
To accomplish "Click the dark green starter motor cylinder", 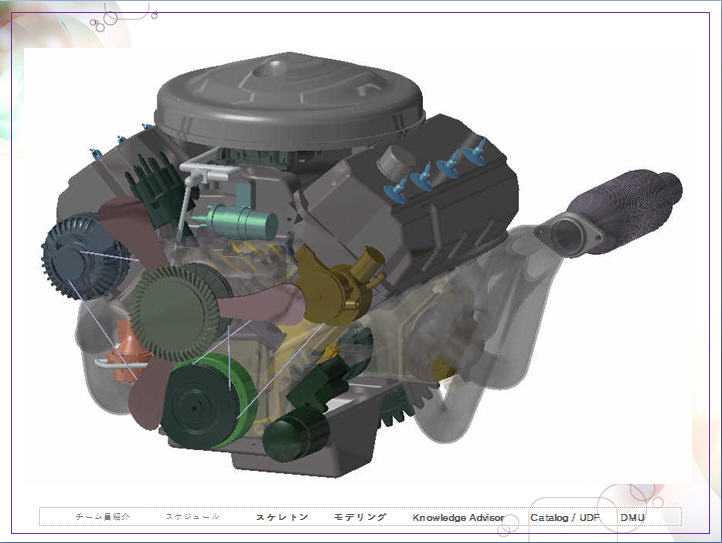I will (x=296, y=437).
